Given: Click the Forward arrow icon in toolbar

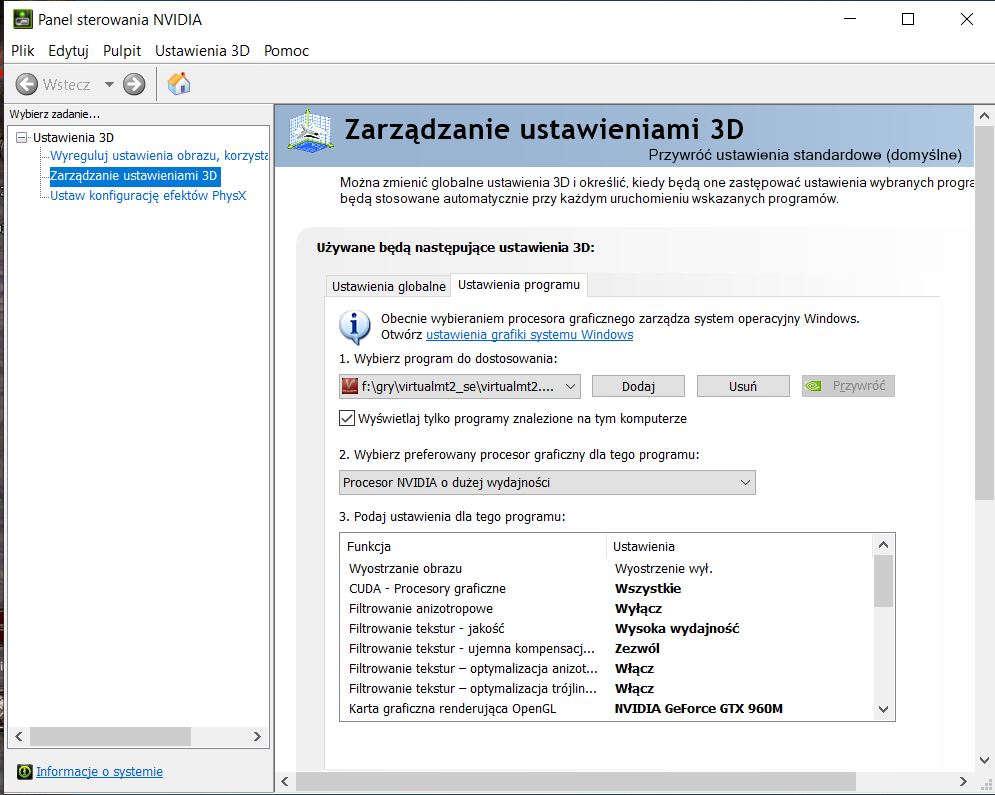Looking at the screenshot, I should pos(134,84).
